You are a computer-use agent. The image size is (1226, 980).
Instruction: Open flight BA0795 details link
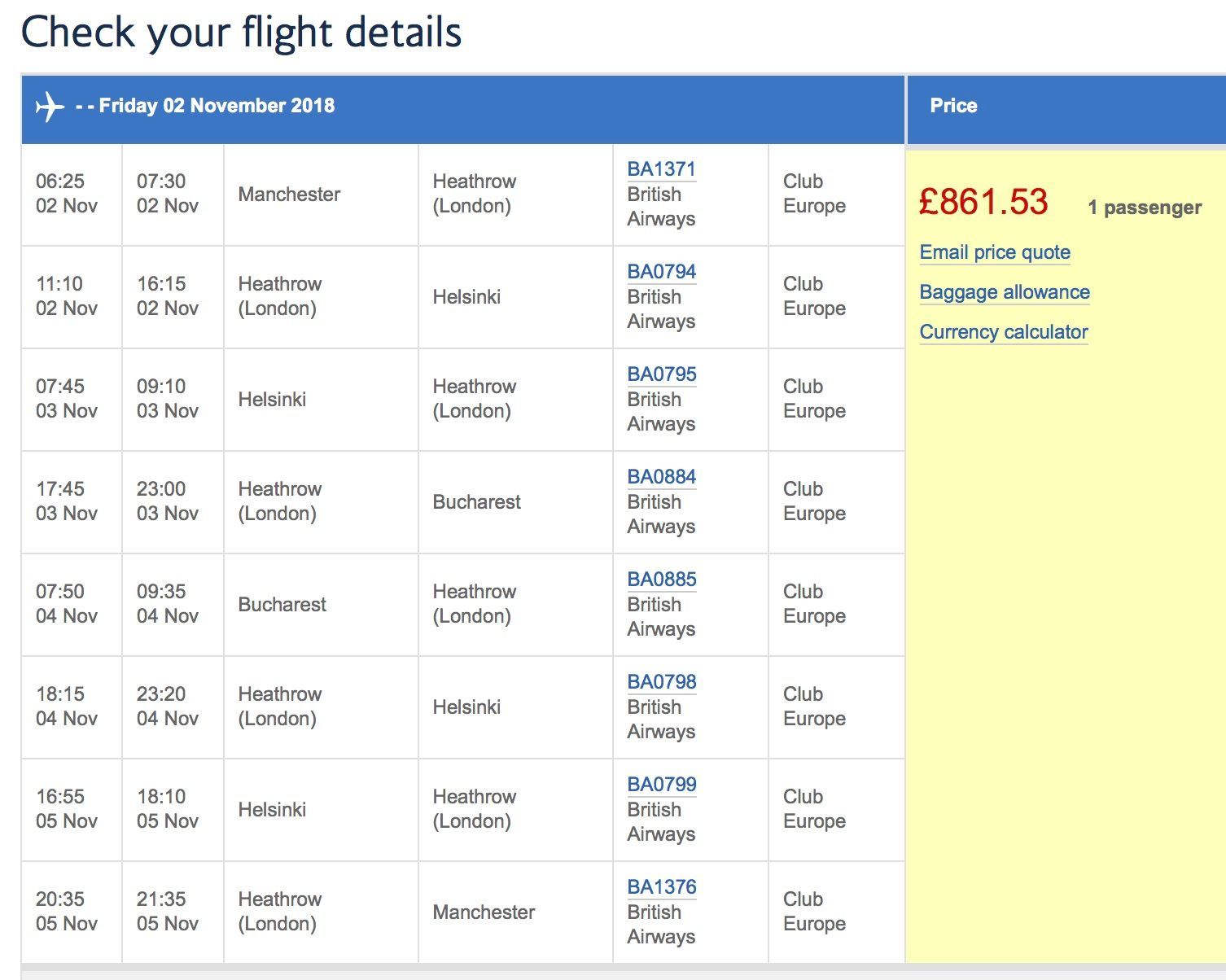point(661,374)
